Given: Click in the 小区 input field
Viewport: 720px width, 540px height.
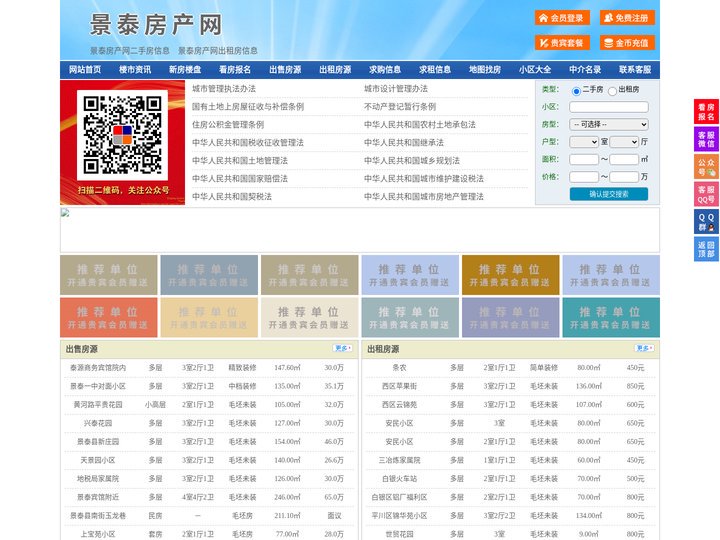Looking at the screenshot, I should pyautogui.click(x=609, y=107).
